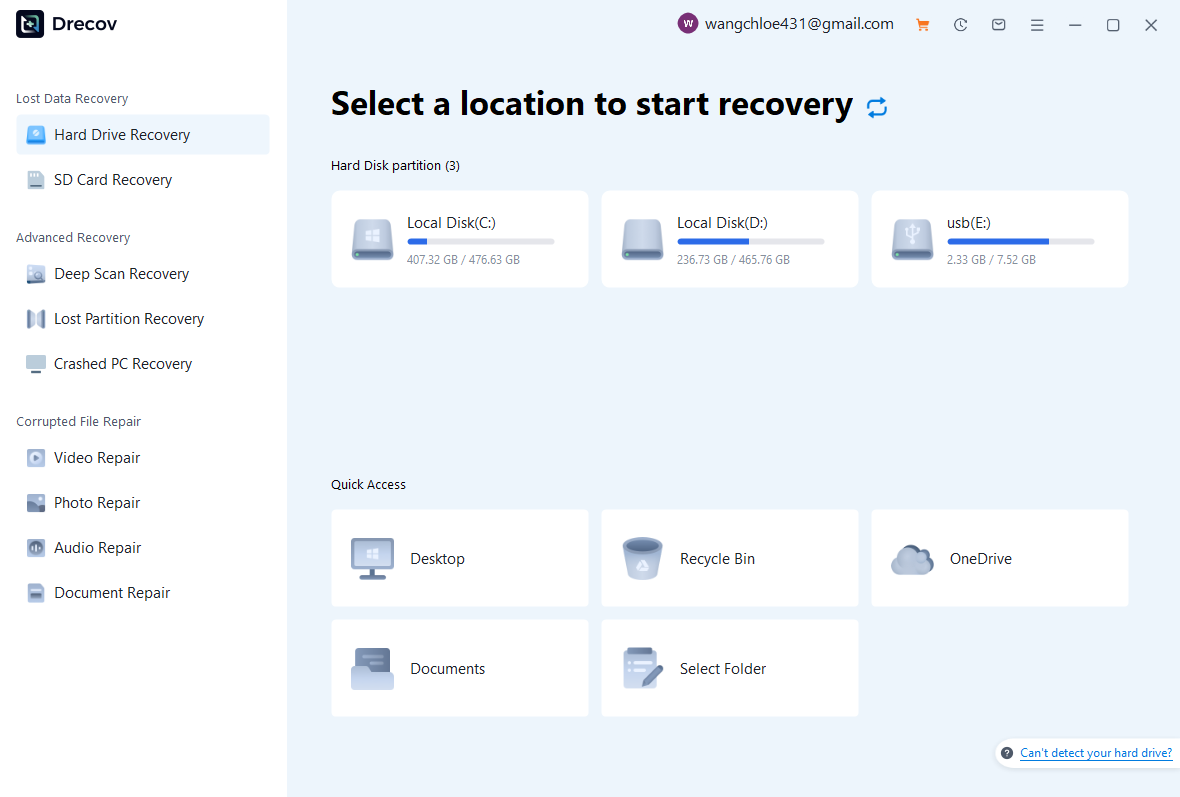Click the "Can't detect your hard drive?" link
The width and height of the screenshot is (1180, 797).
[1095, 753]
